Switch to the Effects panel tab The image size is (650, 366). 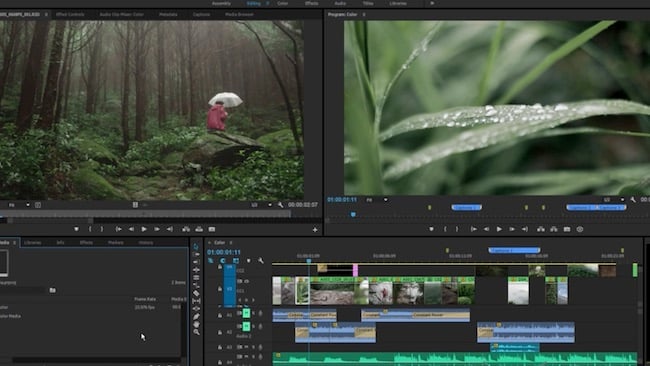[x=86, y=242]
